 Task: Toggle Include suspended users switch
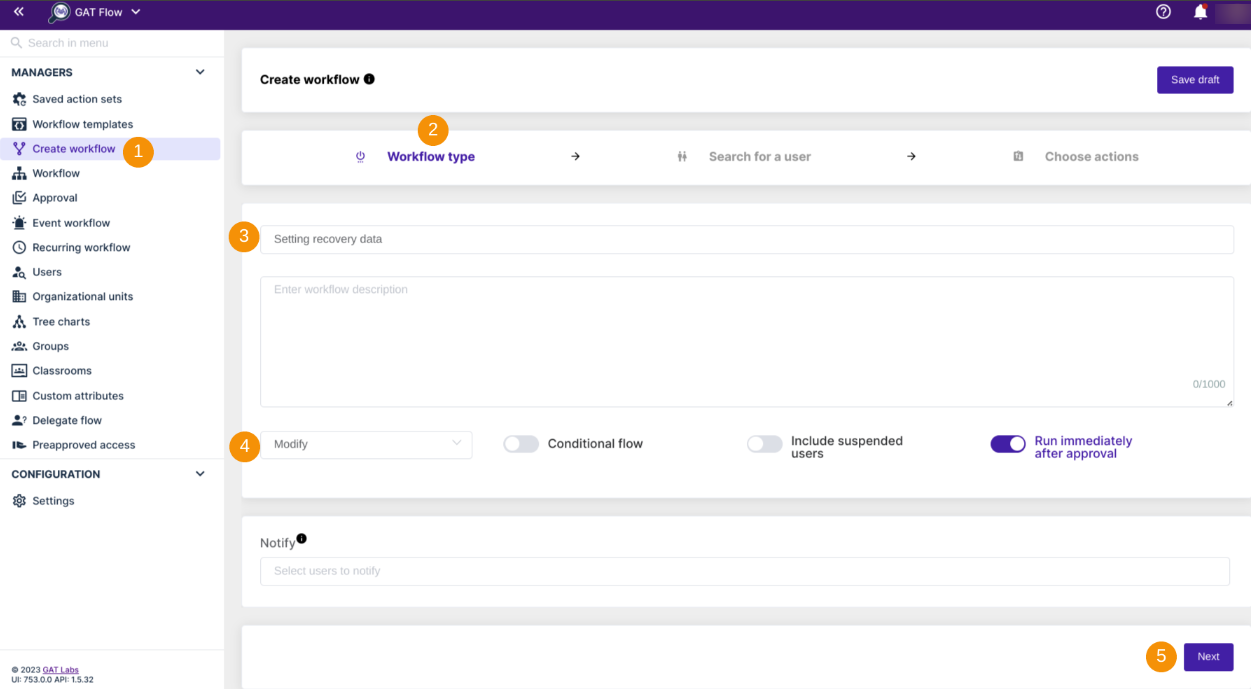click(764, 444)
